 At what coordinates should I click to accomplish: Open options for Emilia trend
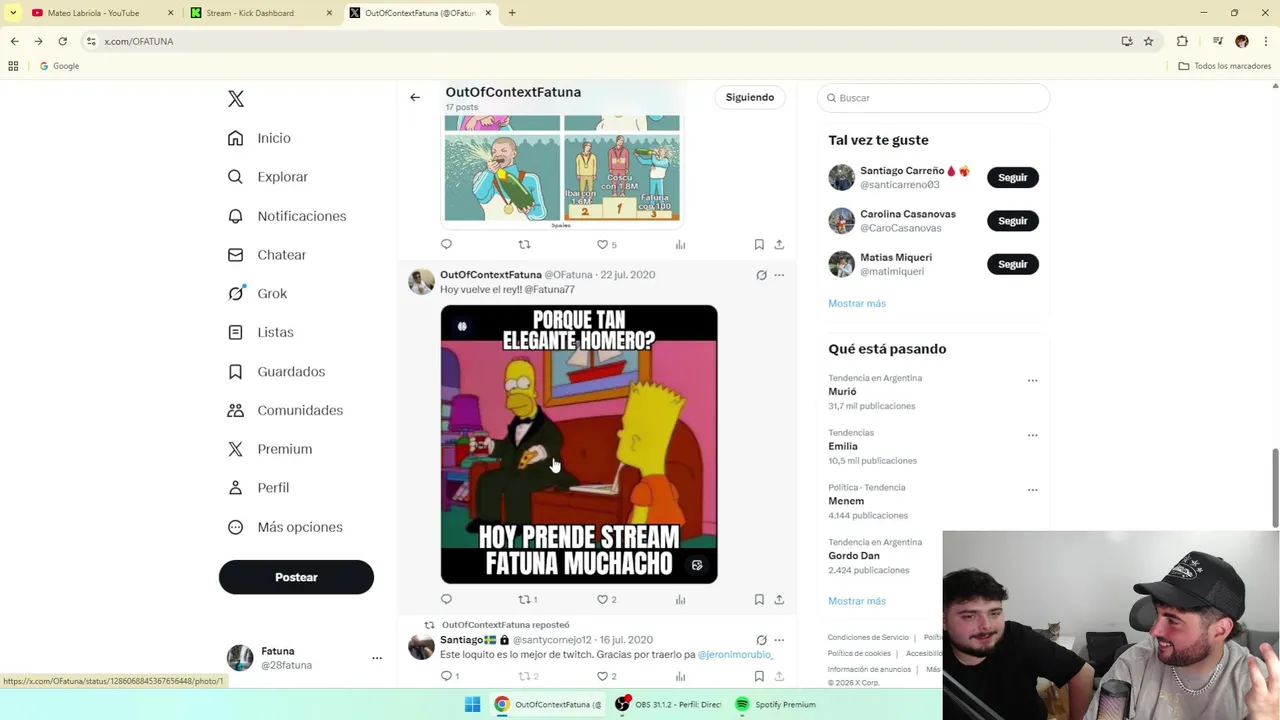[x=1033, y=435]
